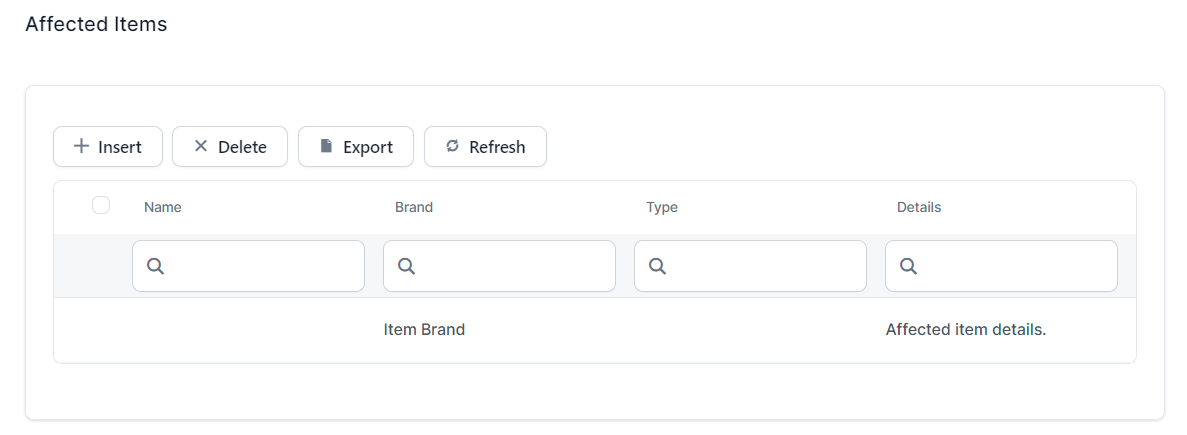This screenshot has width=1187, height=435.
Task: Tick the select-all checkbox in table header
Action: coord(101,205)
